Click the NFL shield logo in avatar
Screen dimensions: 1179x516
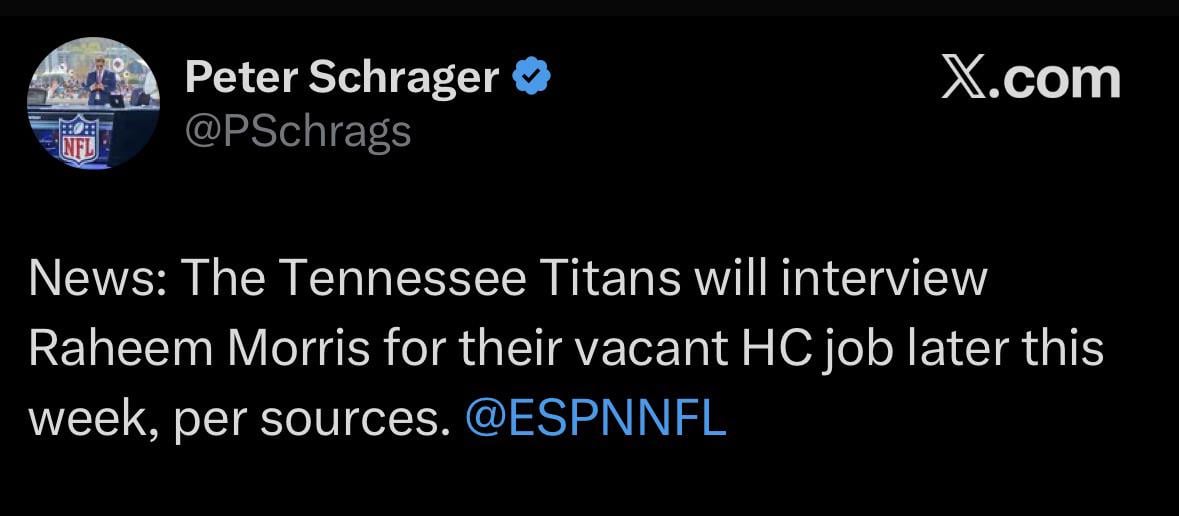[79, 141]
